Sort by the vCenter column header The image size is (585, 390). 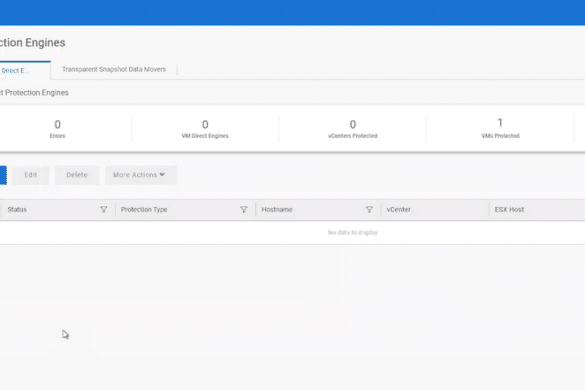pyautogui.click(x=398, y=210)
